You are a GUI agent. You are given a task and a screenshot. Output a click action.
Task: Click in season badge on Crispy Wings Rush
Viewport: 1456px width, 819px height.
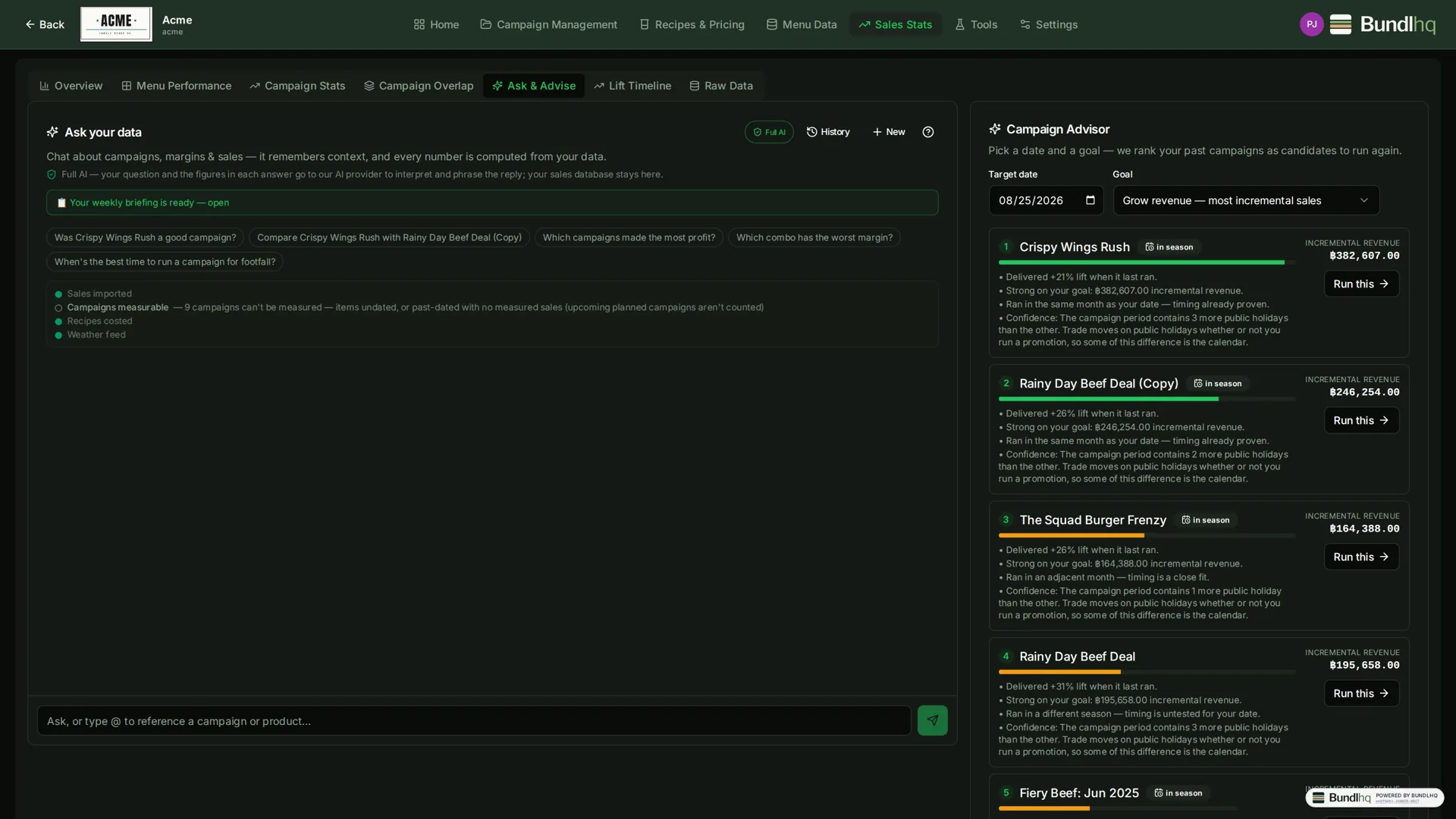tap(1169, 247)
